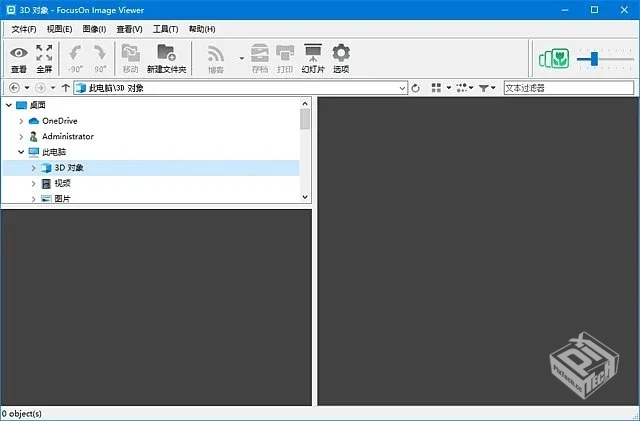Go back with the back arrow button
The height and width of the screenshot is (421, 640).
click(x=14, y=88)
